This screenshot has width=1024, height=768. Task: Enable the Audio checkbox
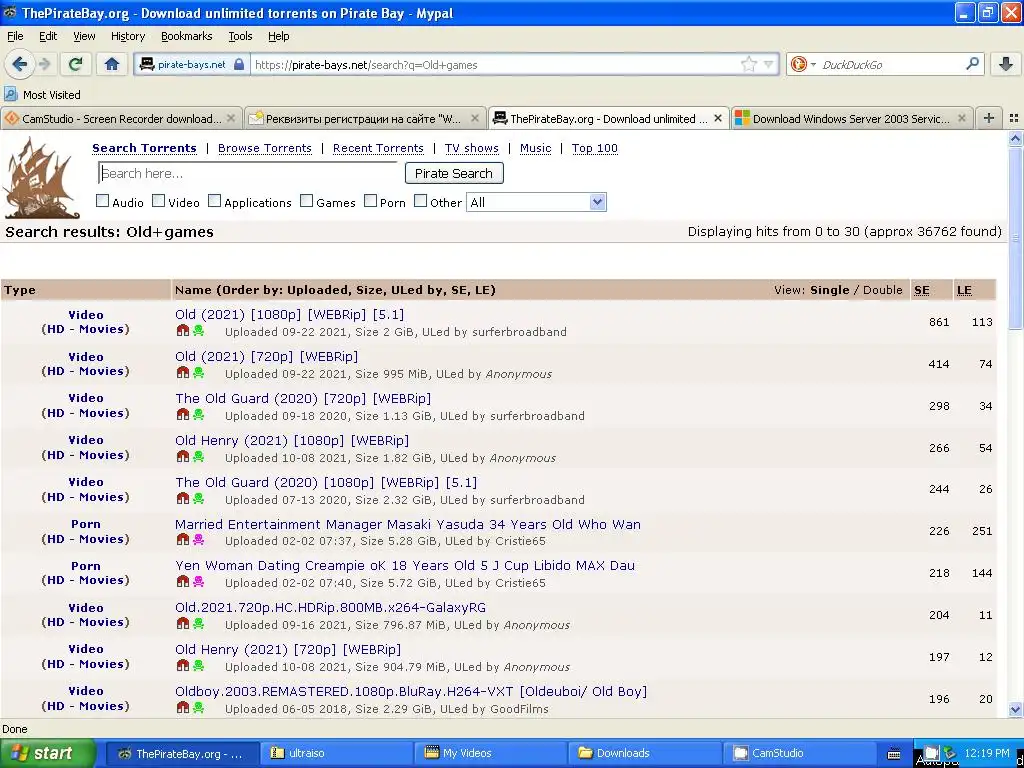[x=103, y=201]
